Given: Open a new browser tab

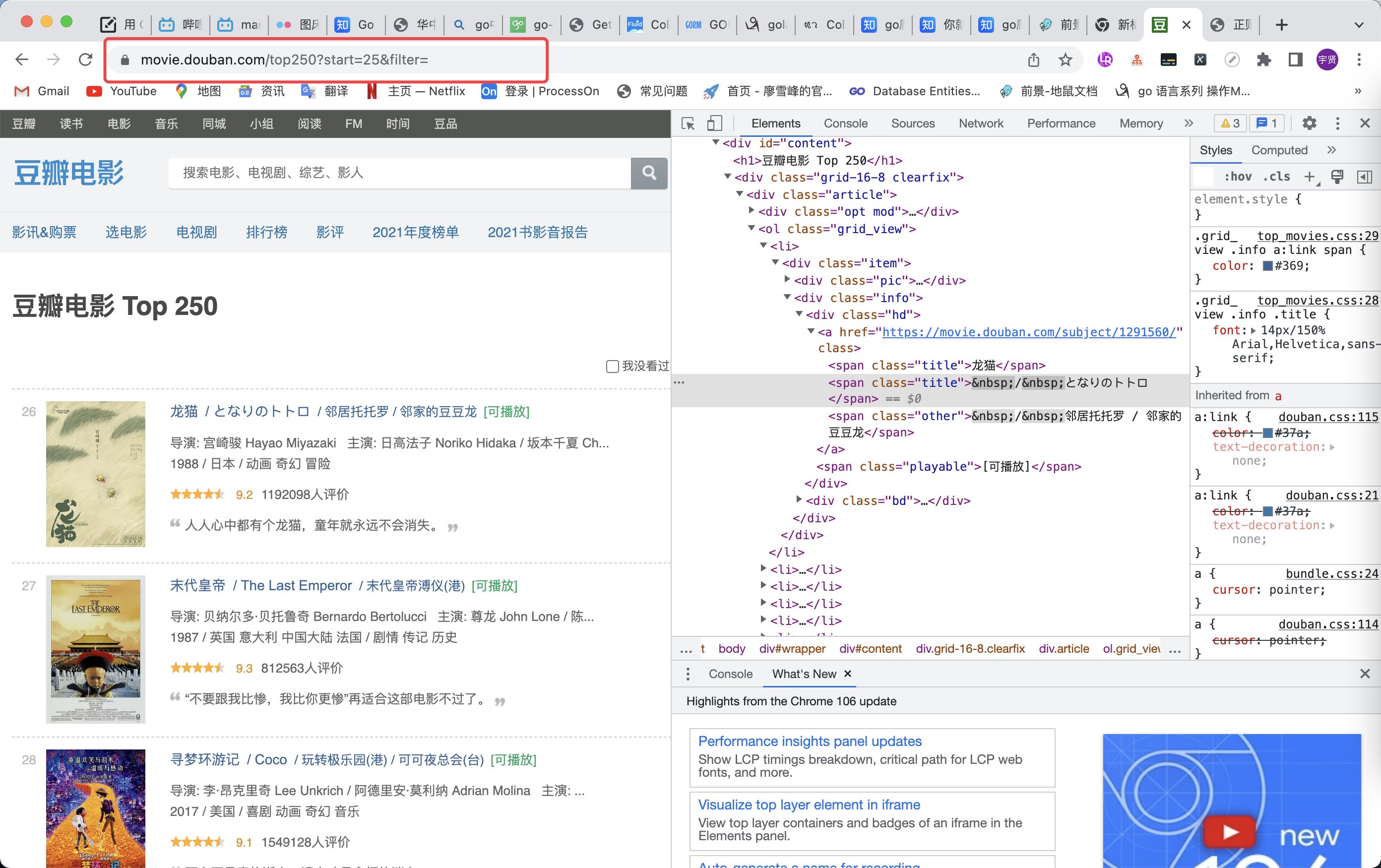Looking at the screenshot, I should coord(1282,25).
